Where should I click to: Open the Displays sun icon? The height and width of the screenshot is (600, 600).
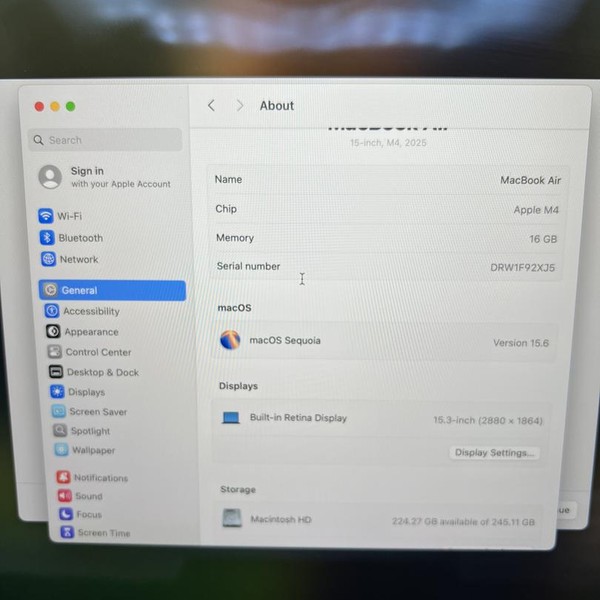[x=57, y=391]
